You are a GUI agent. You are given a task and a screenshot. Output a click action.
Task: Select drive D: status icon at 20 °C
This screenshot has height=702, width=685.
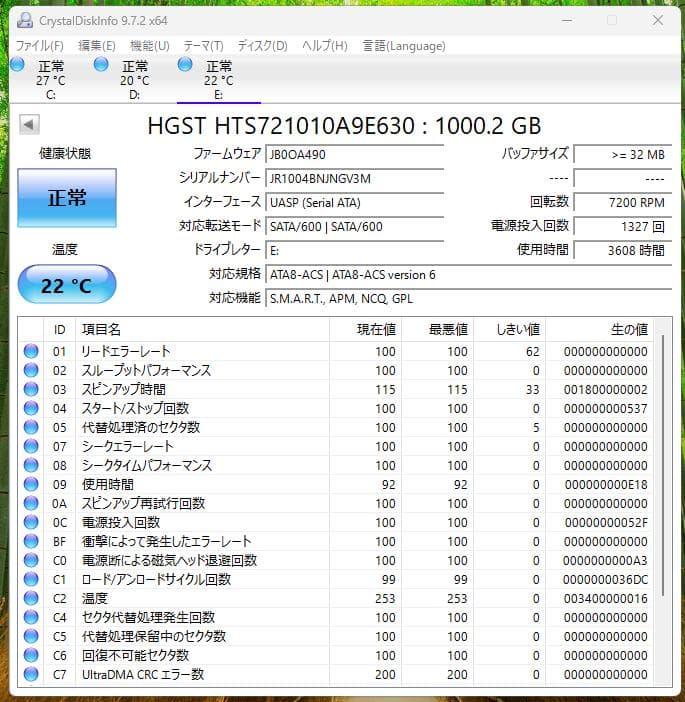pyautogui.click(x=101, y=64)
